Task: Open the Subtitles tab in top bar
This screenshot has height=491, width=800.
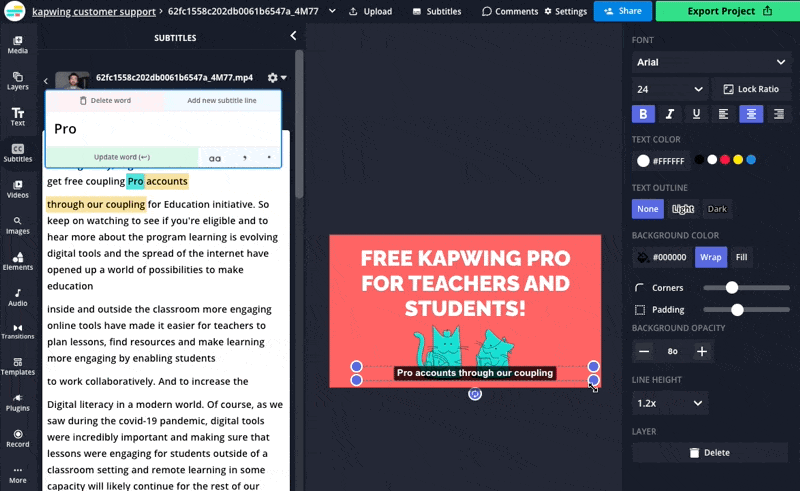Action: click(x=437, y=12)
